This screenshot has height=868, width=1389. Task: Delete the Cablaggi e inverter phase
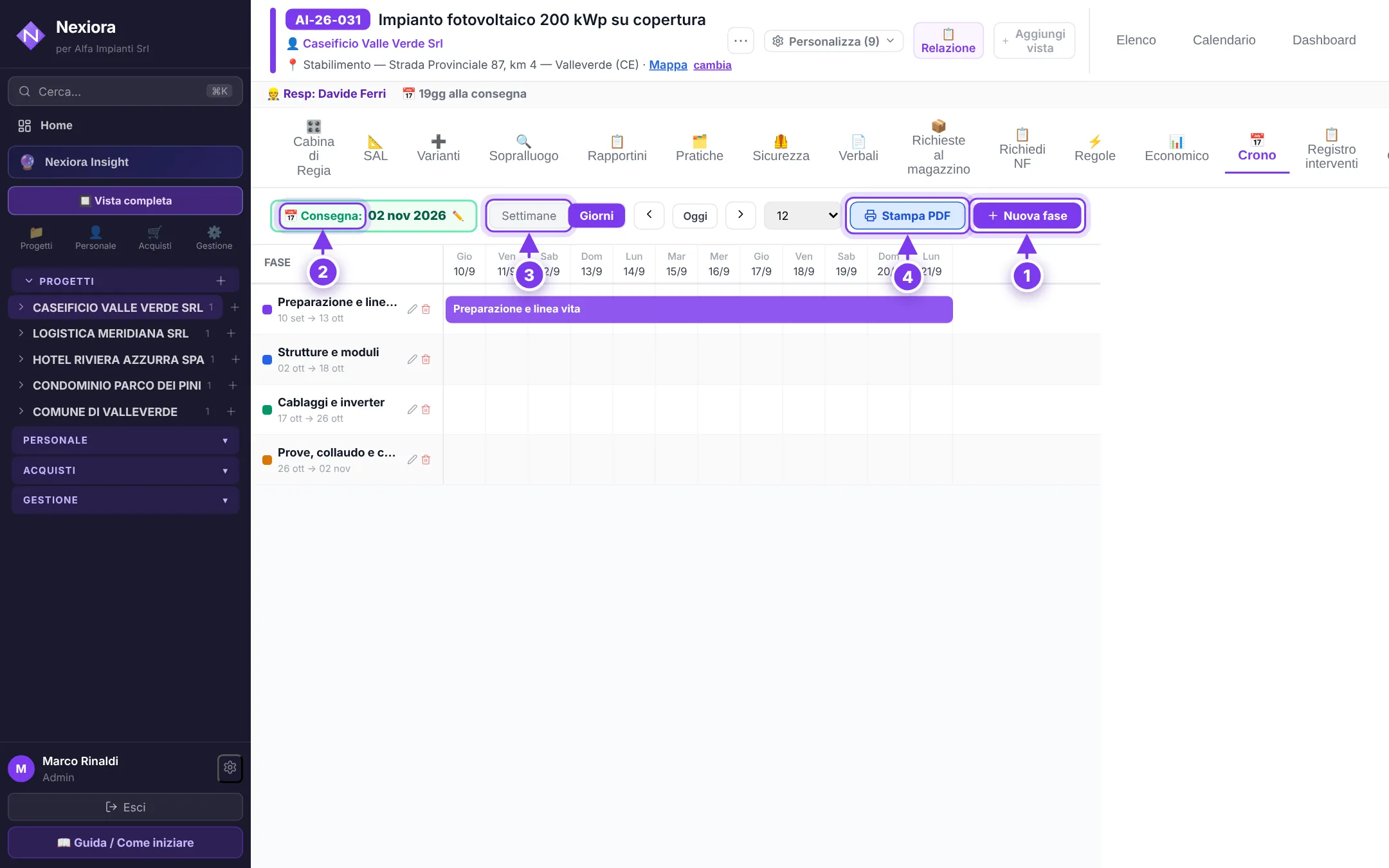pyautogui.click(x=426, y=410)
